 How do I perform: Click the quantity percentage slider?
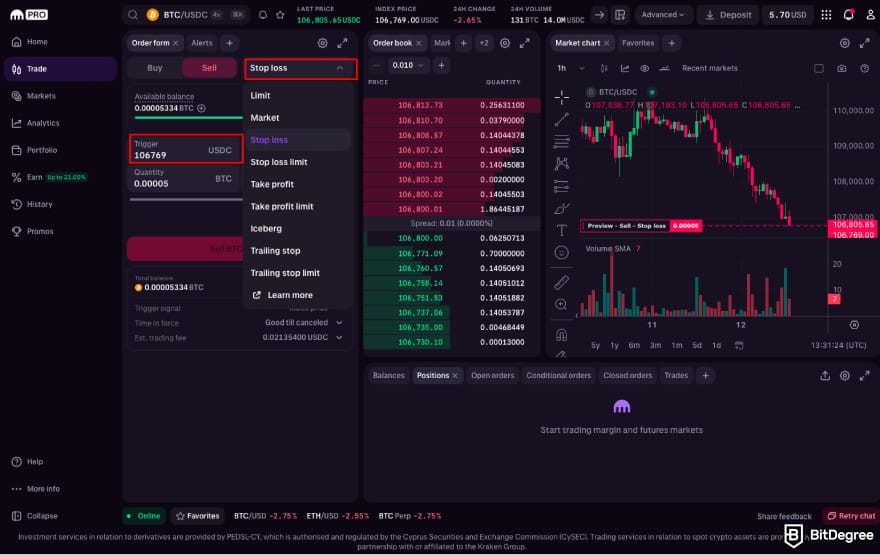click(x=186, y=199)
